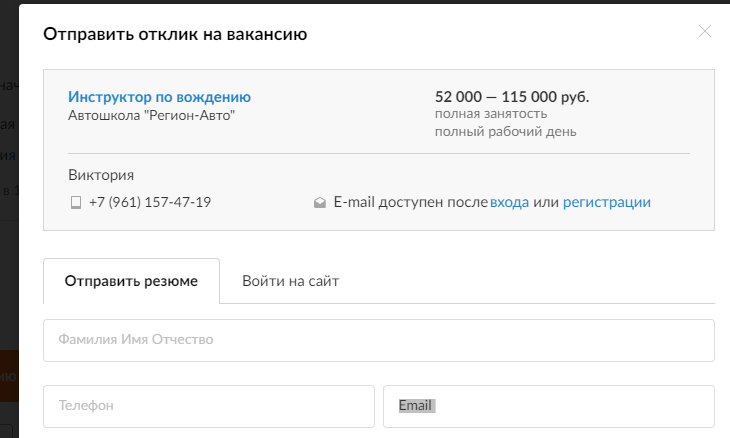Click into the Телефон input field
730x438 pixels.
(x=208, y=406)
